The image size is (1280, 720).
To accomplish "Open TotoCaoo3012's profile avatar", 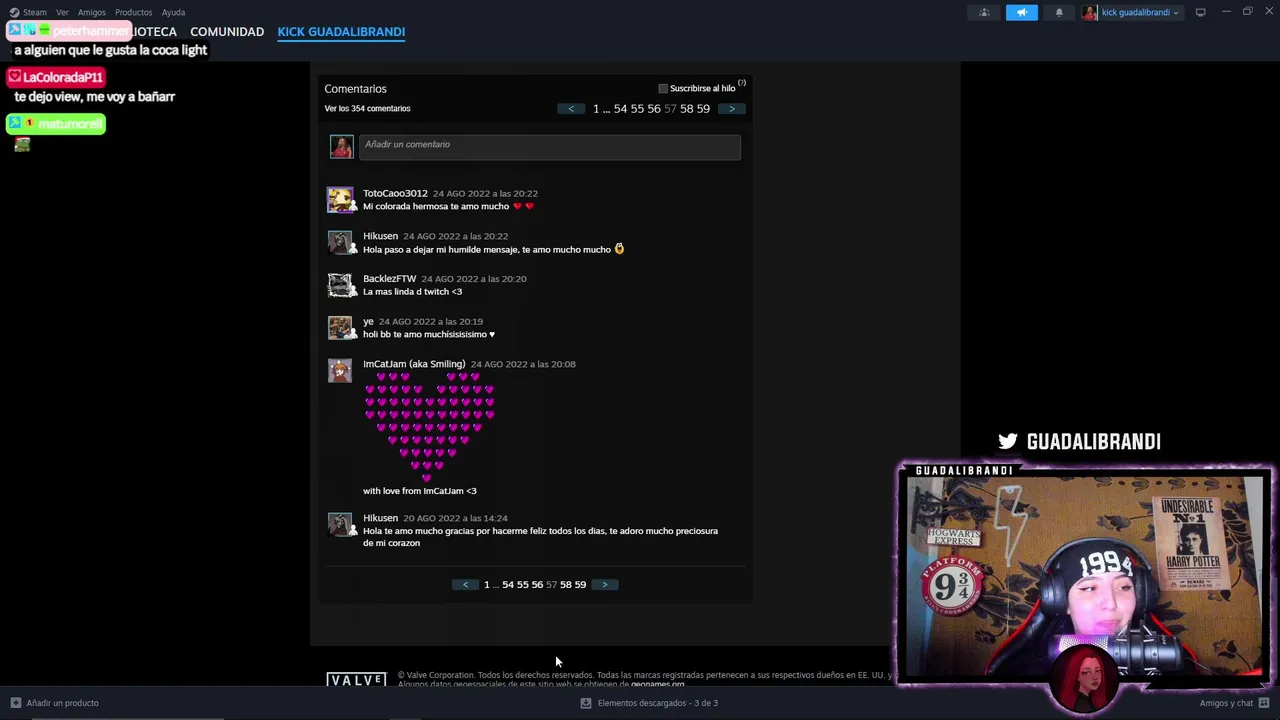I will tap(340, 200).
